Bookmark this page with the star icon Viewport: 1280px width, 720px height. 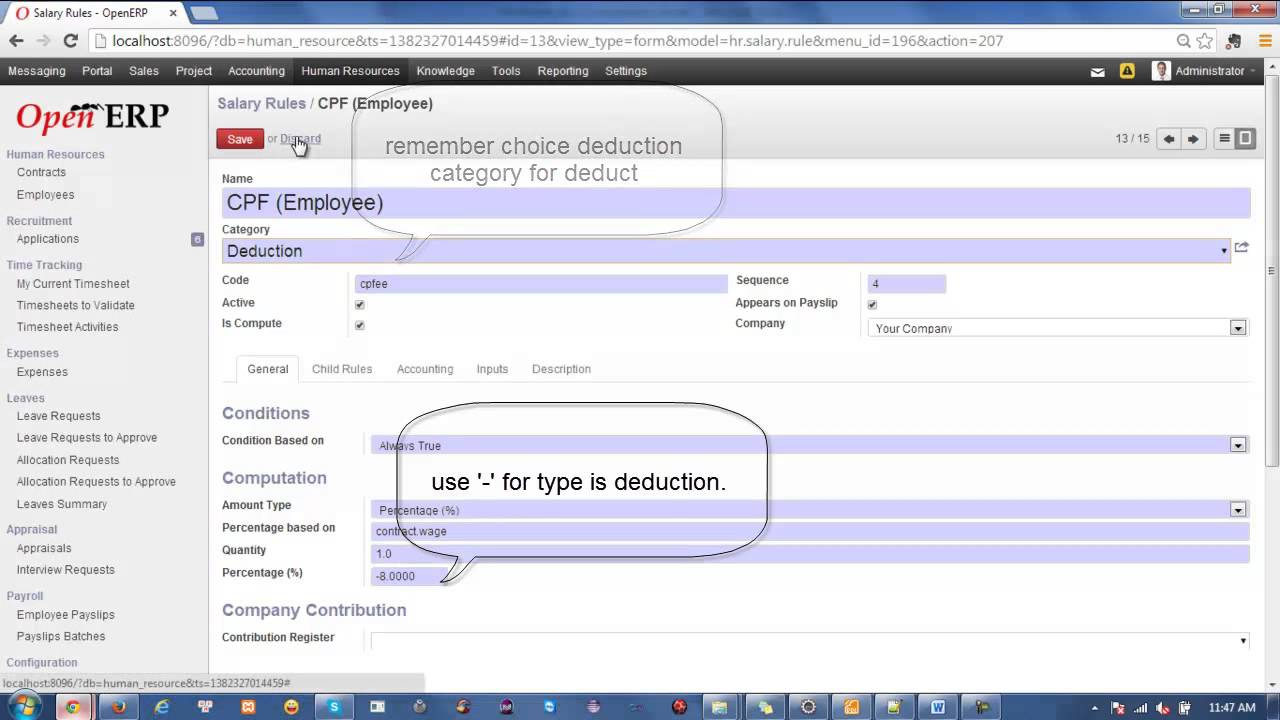(1205, 41)
